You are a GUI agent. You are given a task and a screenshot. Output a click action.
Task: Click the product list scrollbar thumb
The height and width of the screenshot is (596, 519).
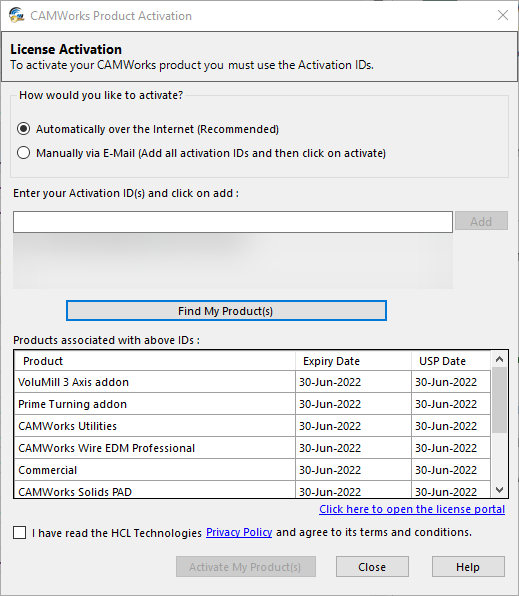point(499,400)
